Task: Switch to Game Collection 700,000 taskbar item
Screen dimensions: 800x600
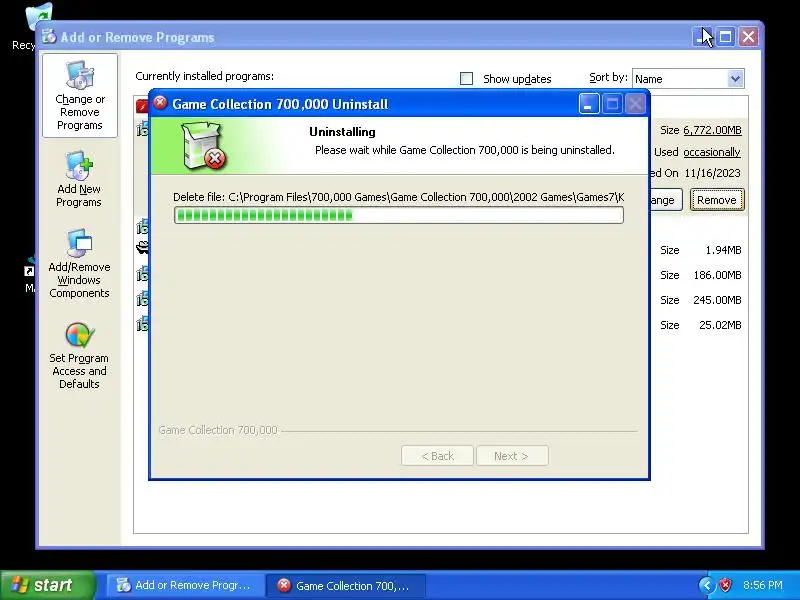Action: 345,585
